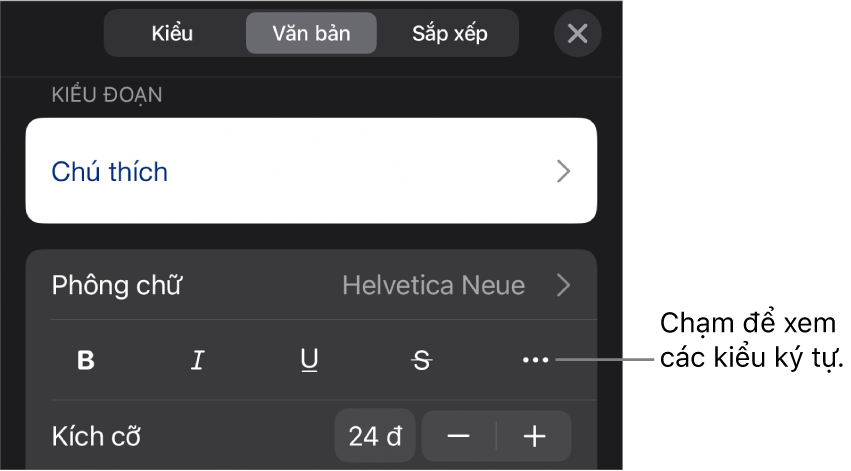
Task: Toggle Italic text formatting
Action: coord(198,361)
